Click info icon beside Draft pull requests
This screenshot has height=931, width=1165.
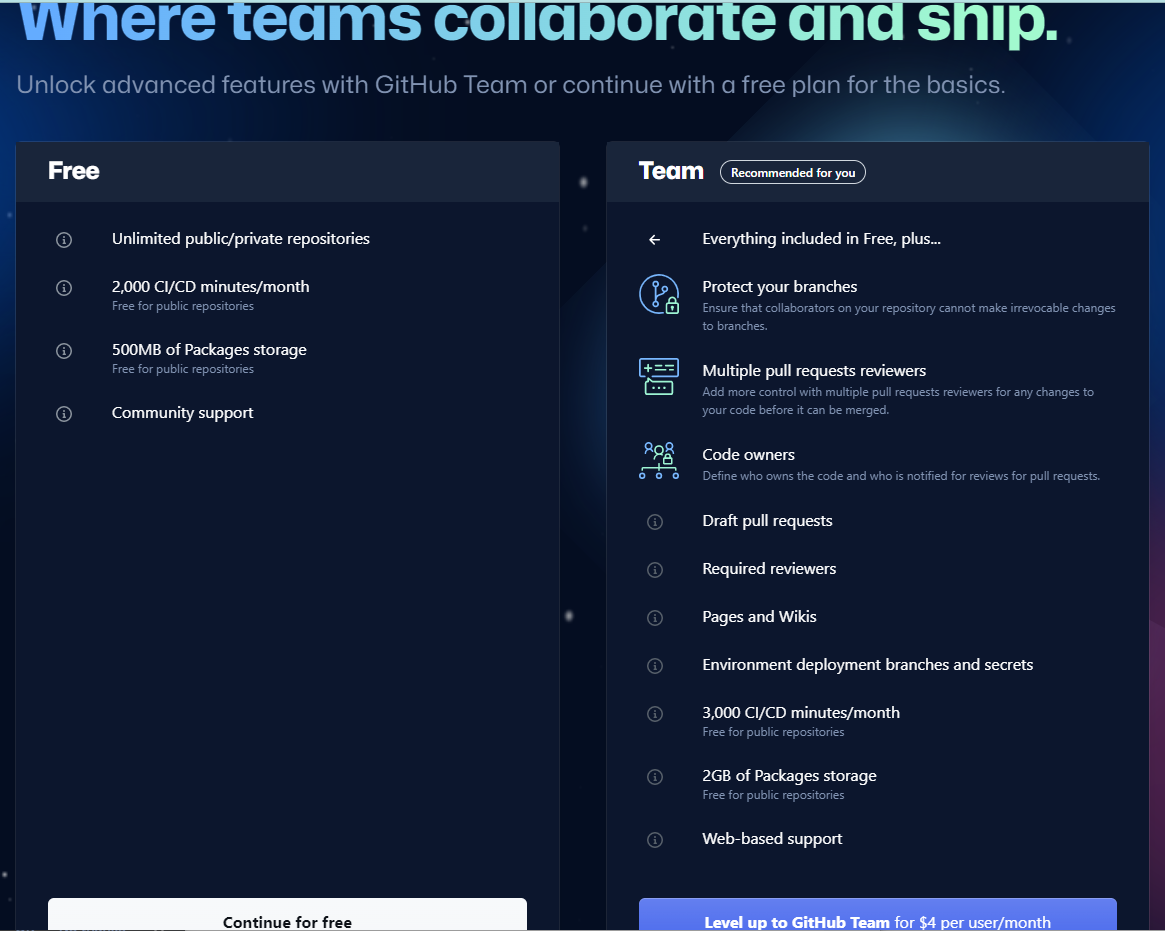[x=655, y=522]
